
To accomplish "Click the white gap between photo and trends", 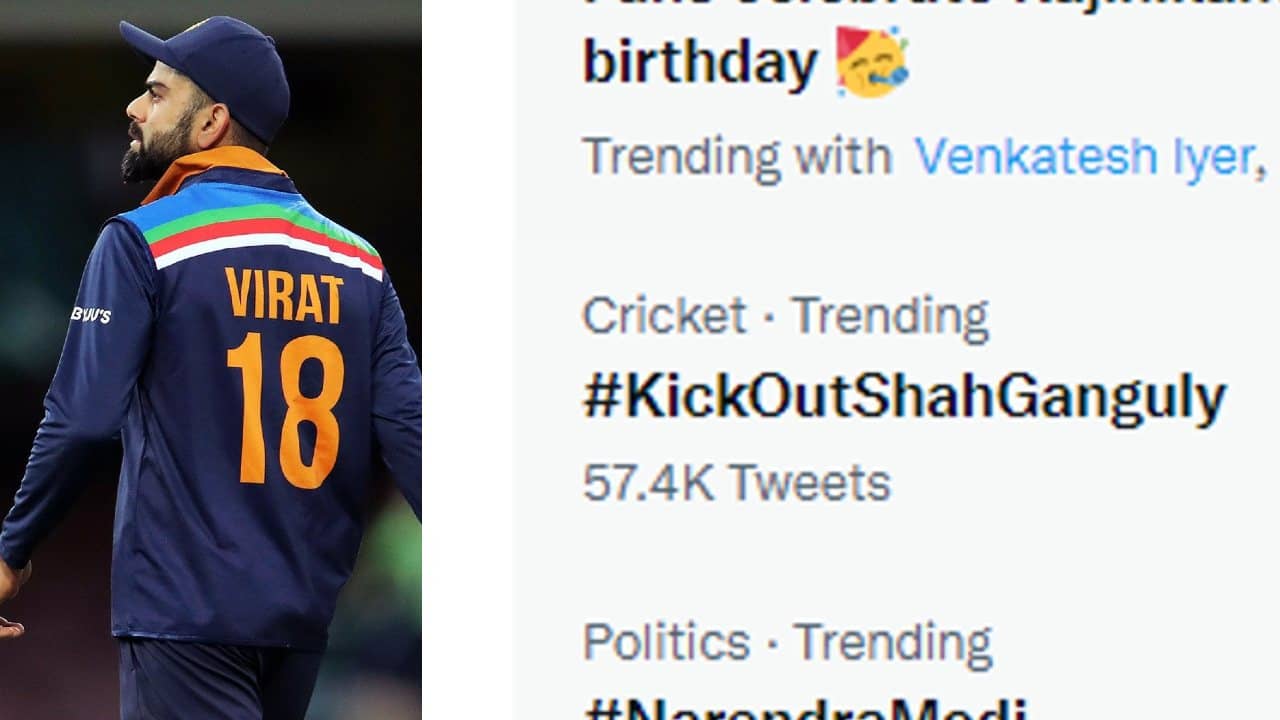I will coord(467,360).
